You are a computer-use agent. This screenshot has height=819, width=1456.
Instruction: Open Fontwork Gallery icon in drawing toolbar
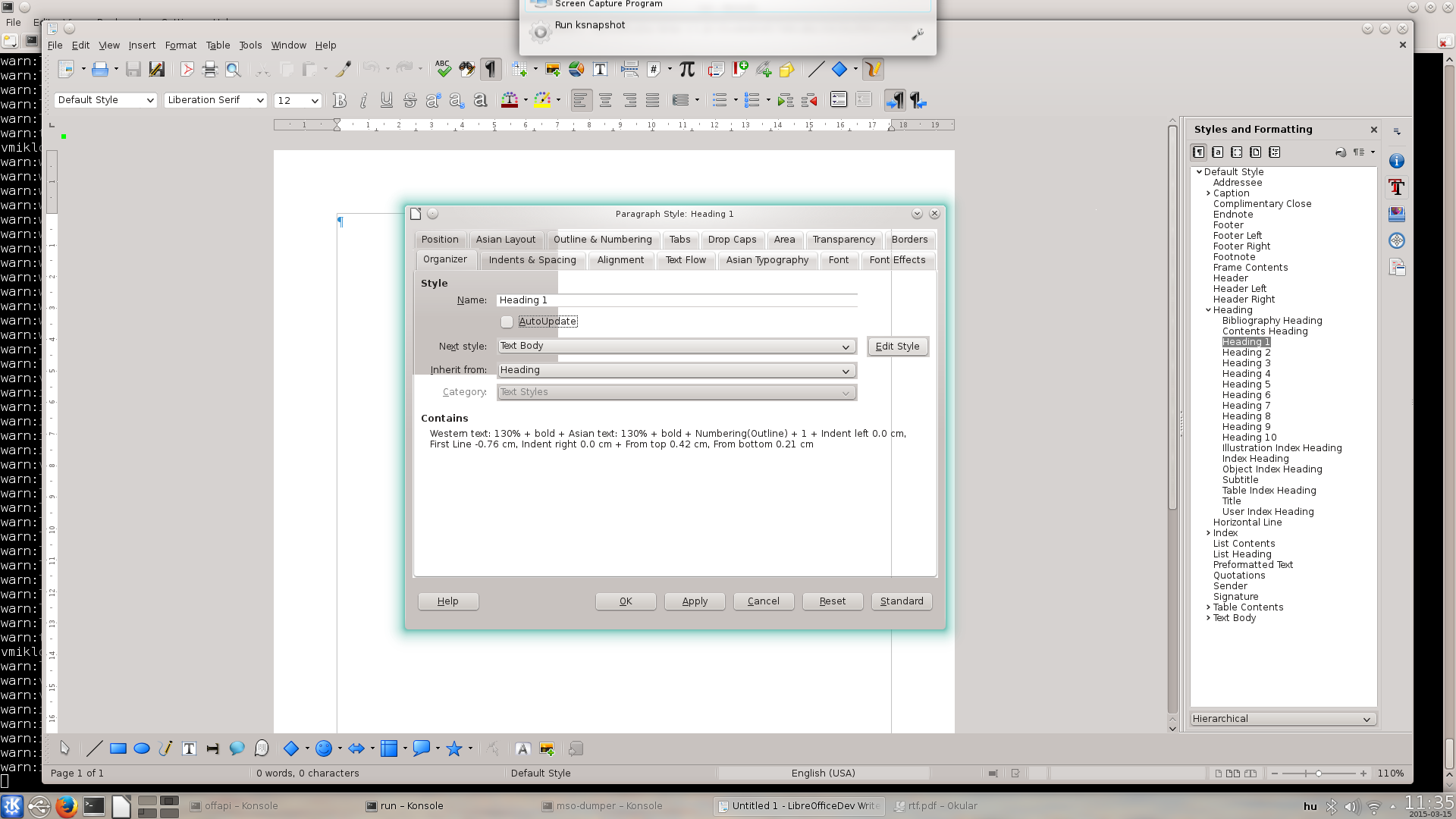(522, 748)
